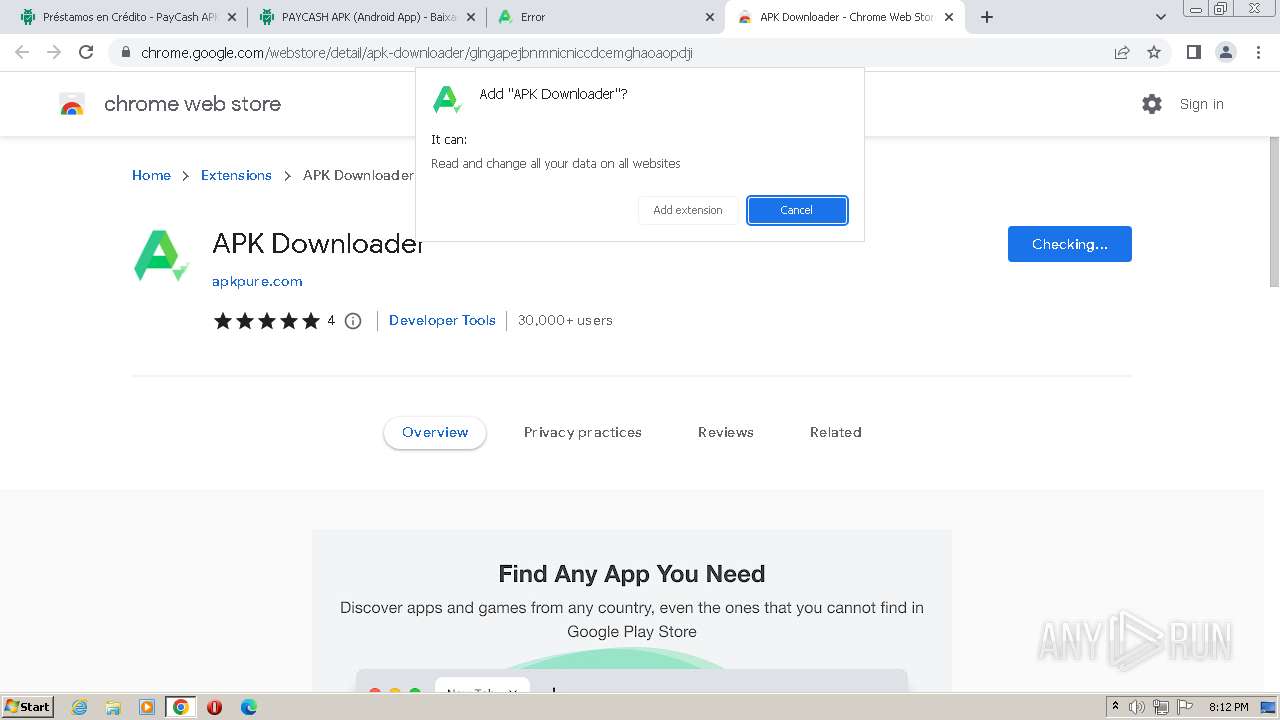Click the Sign in link
Viewport: 1280px width, 720px height.
(1201, 104)
